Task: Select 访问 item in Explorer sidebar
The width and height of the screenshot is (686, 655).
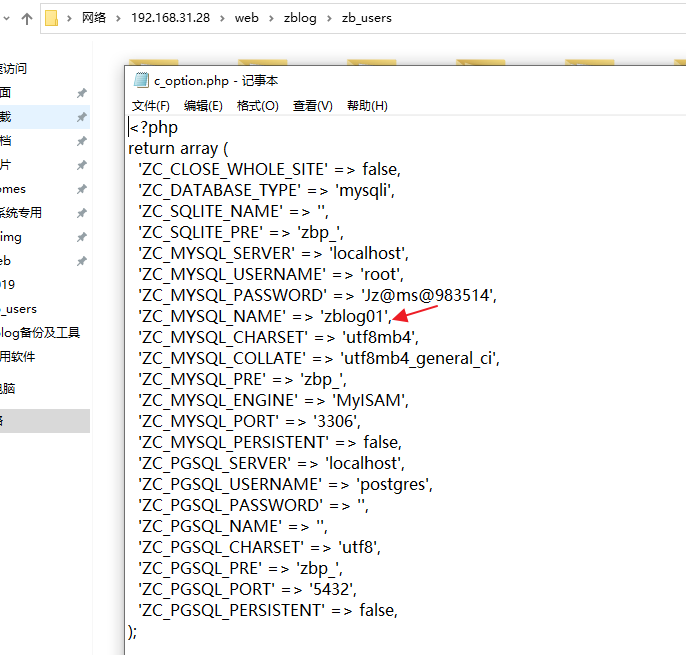Action: [x=13, y=68]
